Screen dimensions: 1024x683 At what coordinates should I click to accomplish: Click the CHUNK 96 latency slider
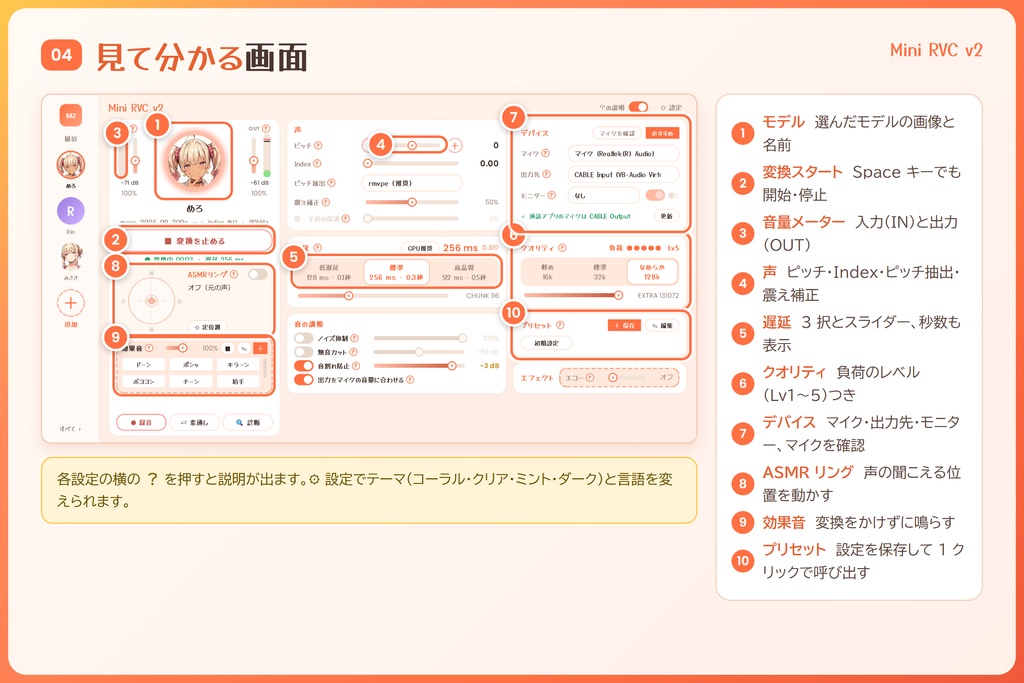[372, 296]
